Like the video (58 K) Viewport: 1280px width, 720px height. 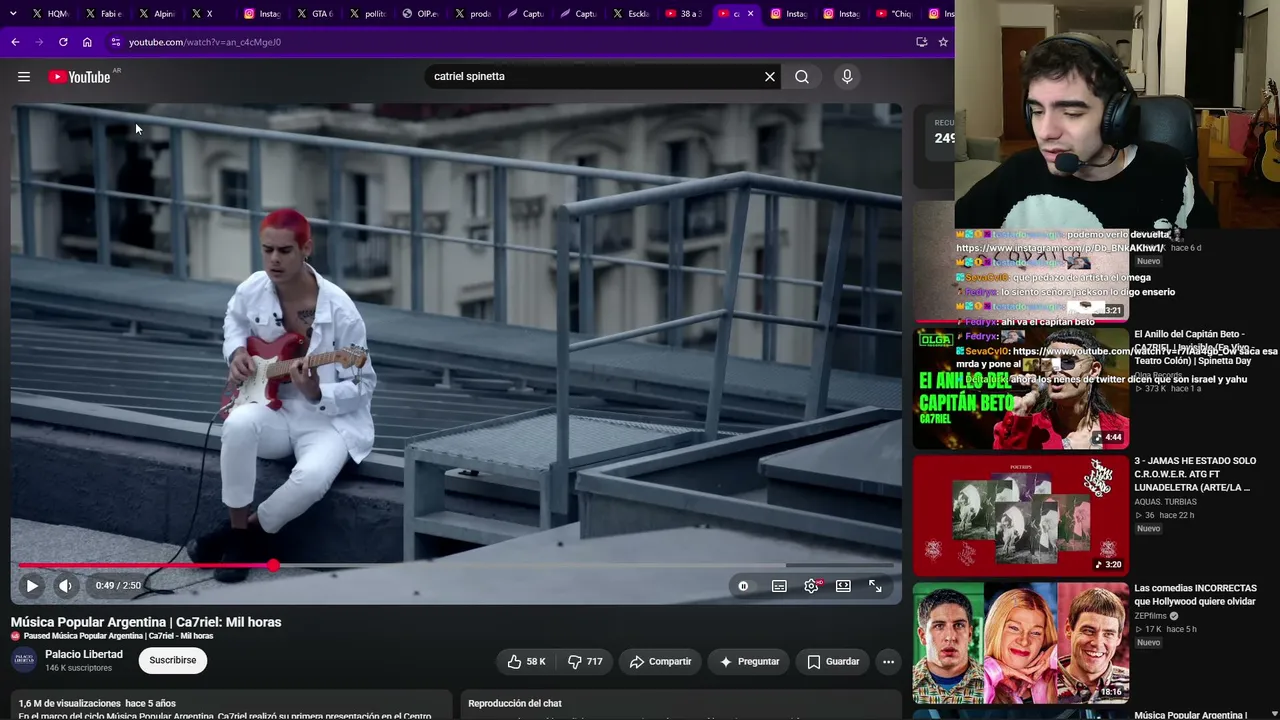(526, 661)
